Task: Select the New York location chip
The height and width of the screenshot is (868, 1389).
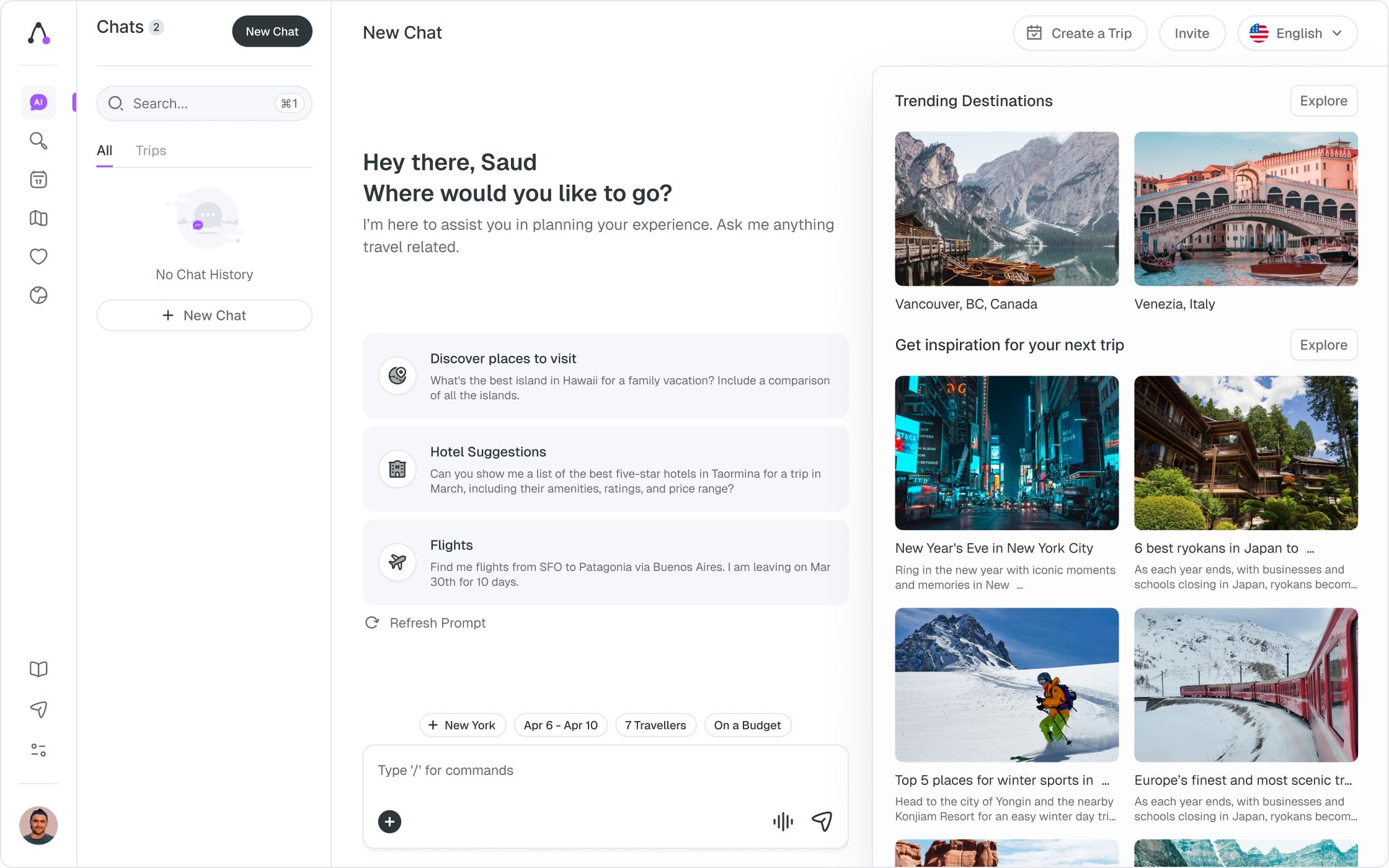Action: pyautogui.click(x=463, y=725)
